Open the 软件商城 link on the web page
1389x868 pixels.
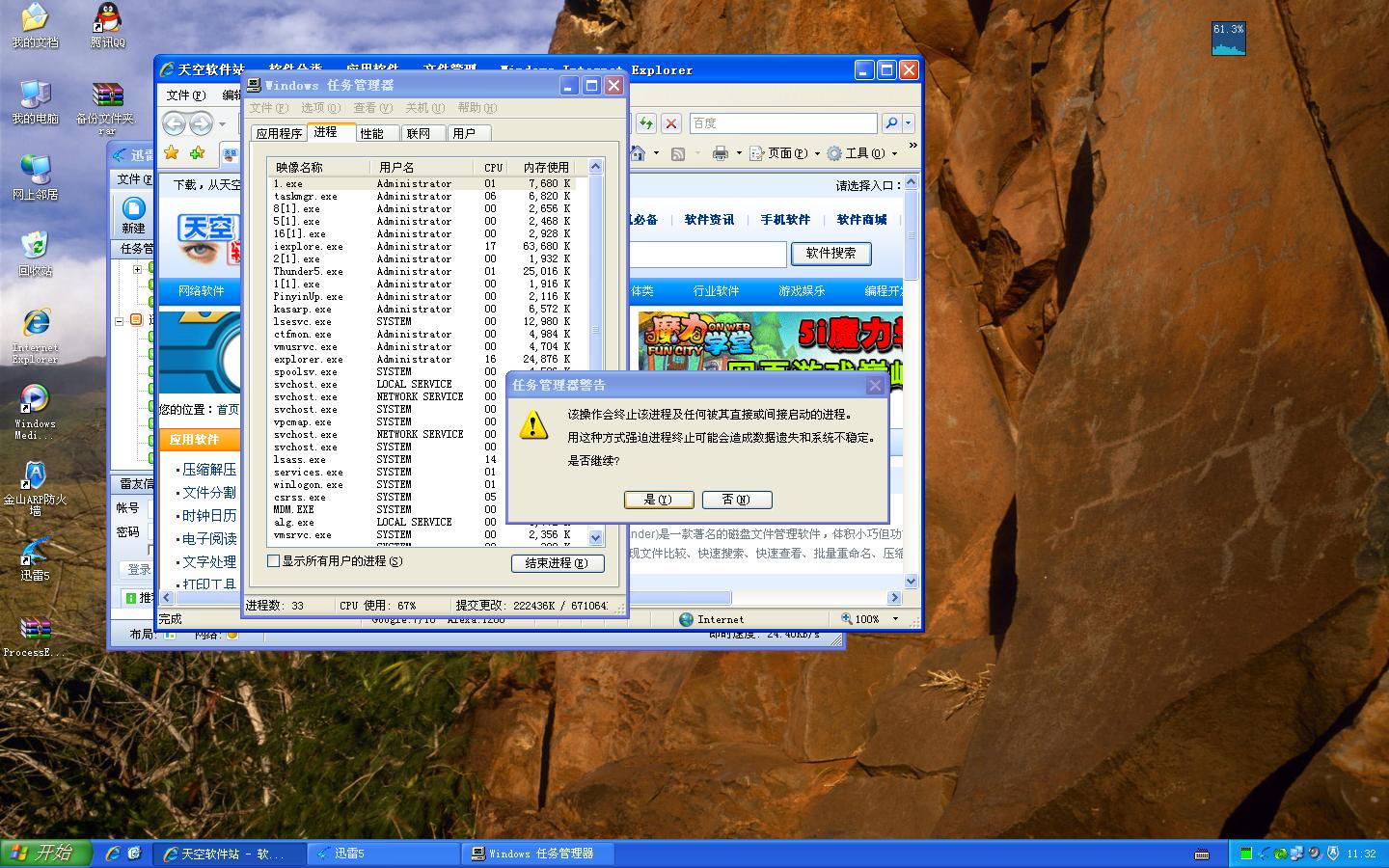click(861, 220)
